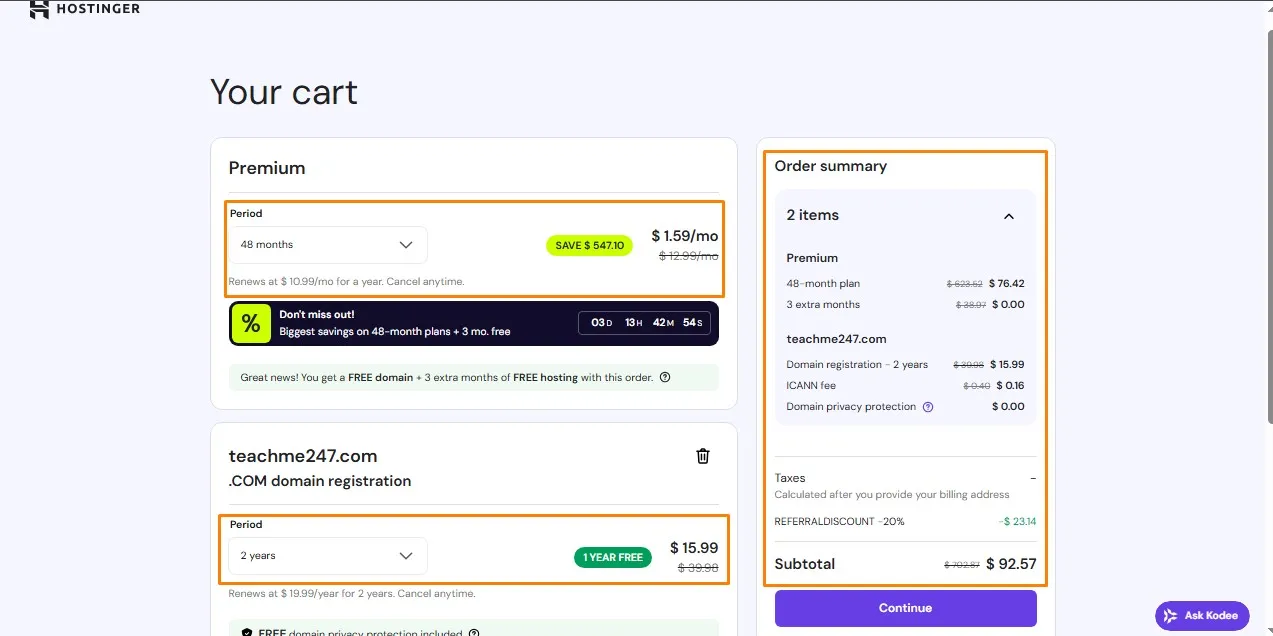Click the Domain privacy protection help icon
The height and width of the screenshot is (636, 1273).
[x=929, y=407]
